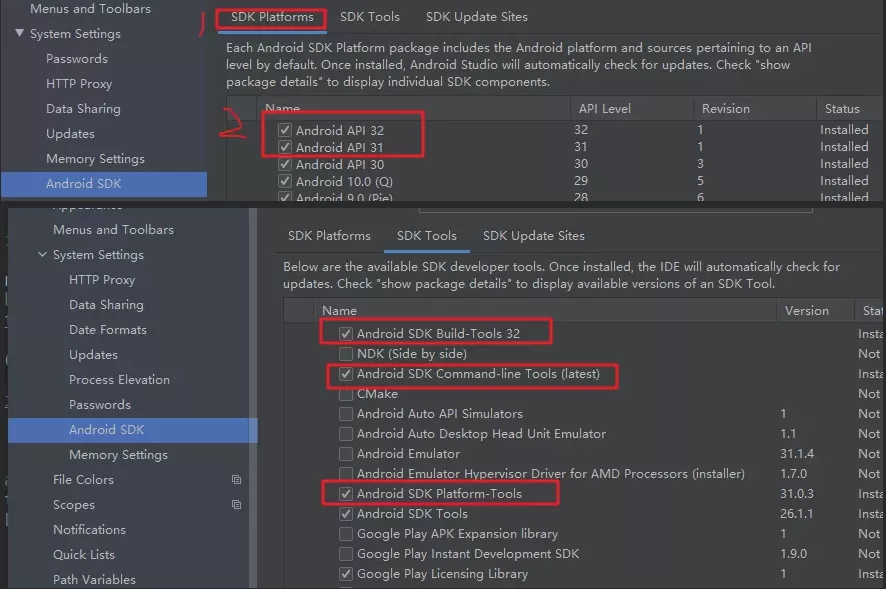The image size is (886, 589).
Task: Open Data Sharing in the upper window
Action: pyautogui.click(x=83, y=109)
